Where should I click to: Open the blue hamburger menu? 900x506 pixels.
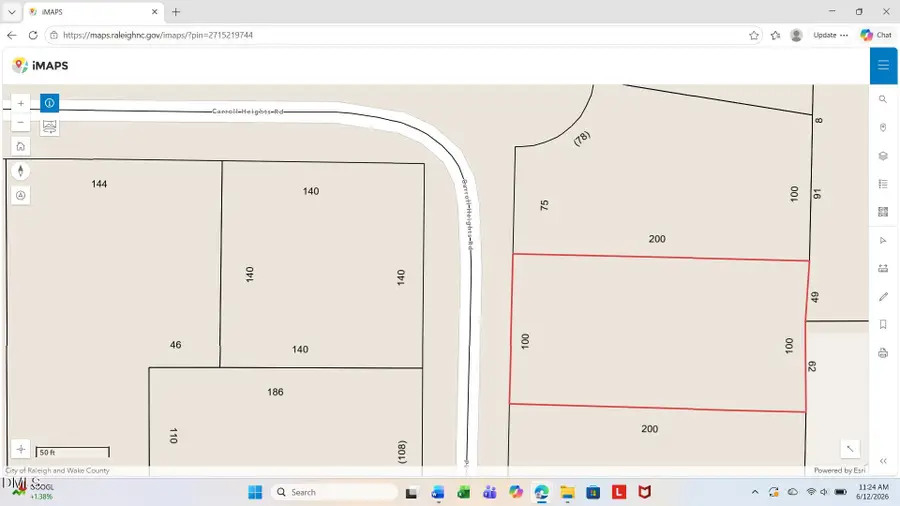(x=883, y=65)
